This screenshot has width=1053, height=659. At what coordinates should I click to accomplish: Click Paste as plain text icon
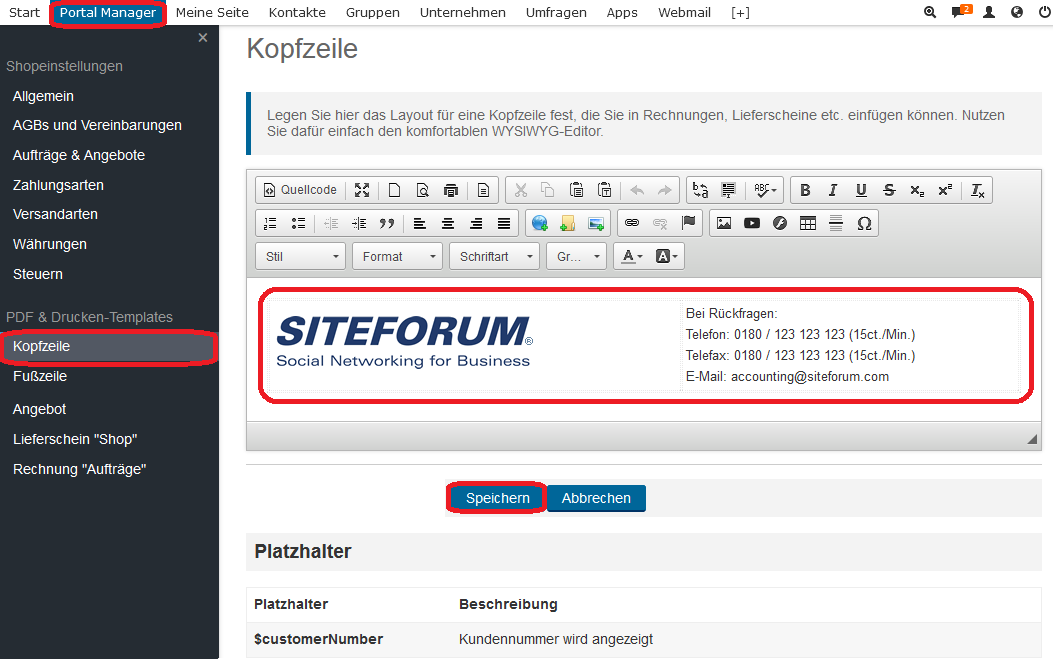tap(604, 190)
